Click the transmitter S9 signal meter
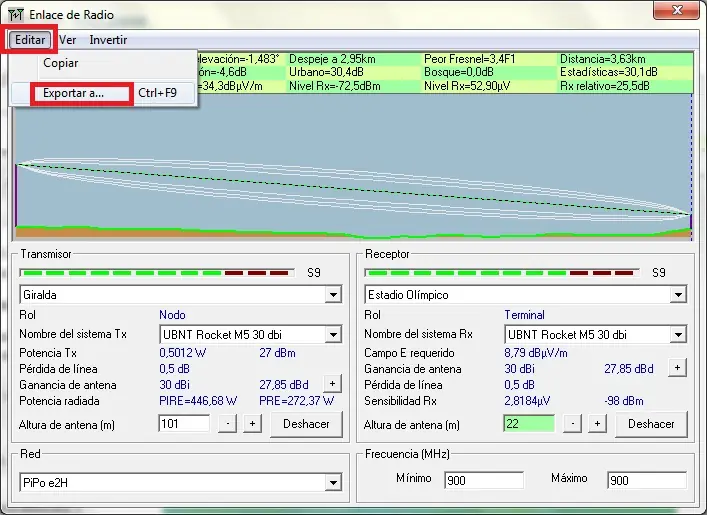 157,273
